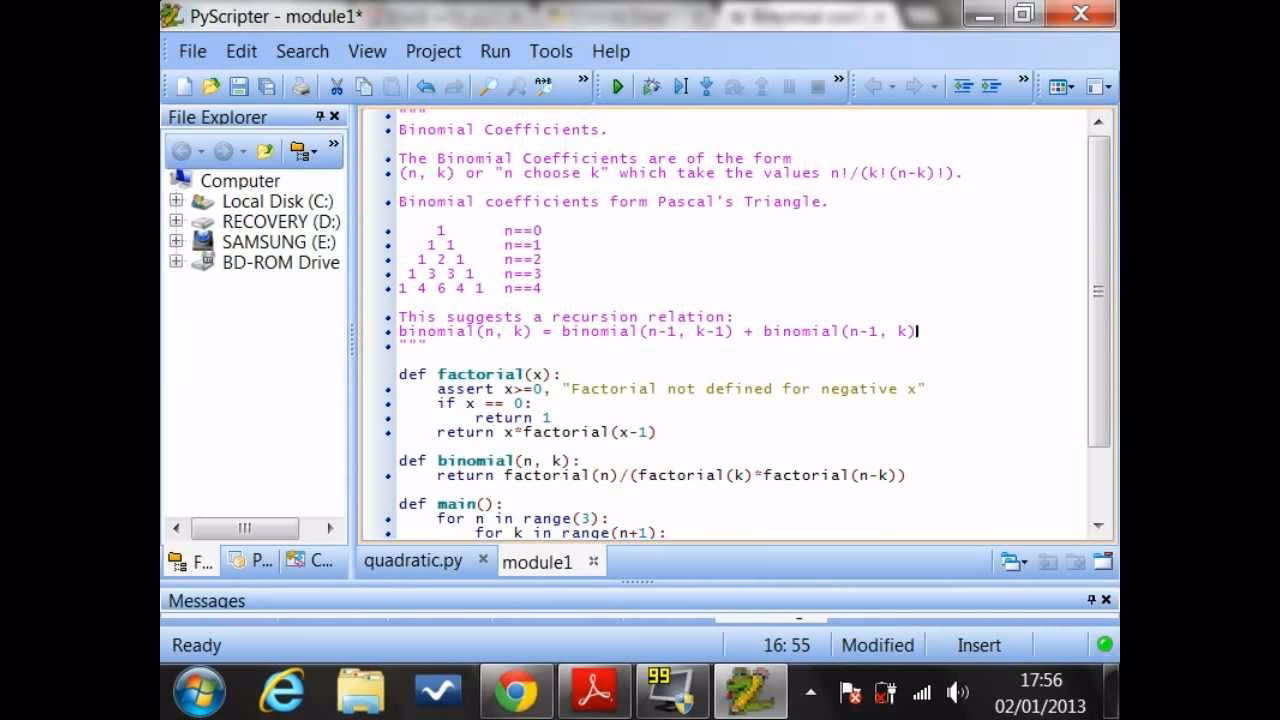This screenshot has height=720, width=1280.
Task: Click the Cut scissors icon
Action: [337, 87]
